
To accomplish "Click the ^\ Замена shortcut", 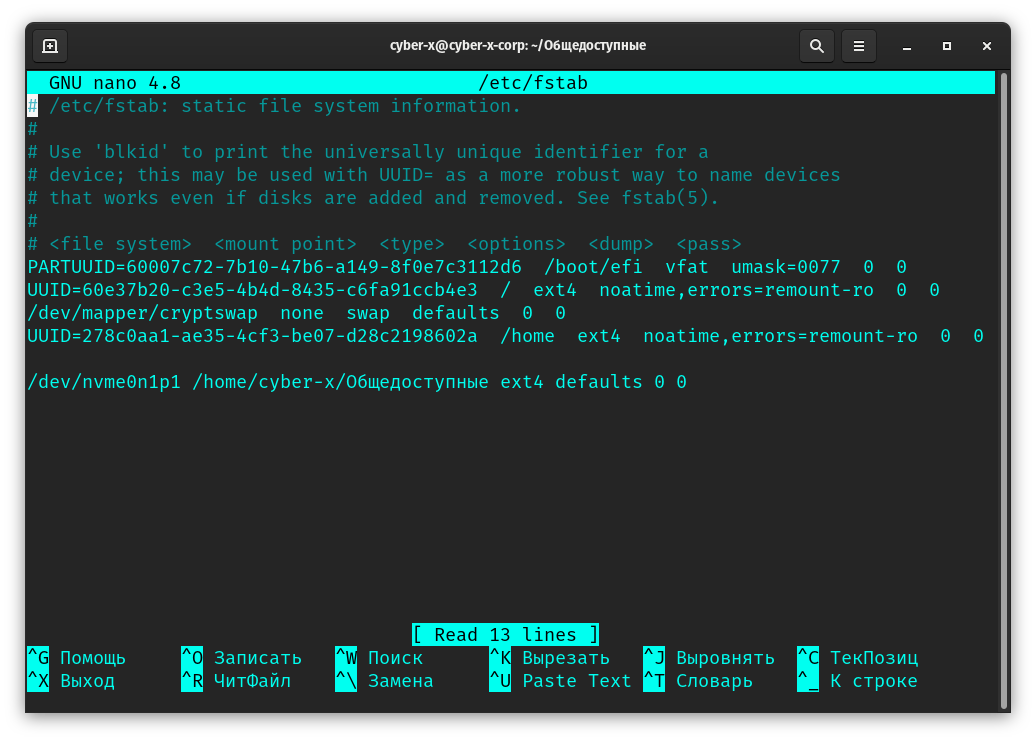I will point(384,681).
